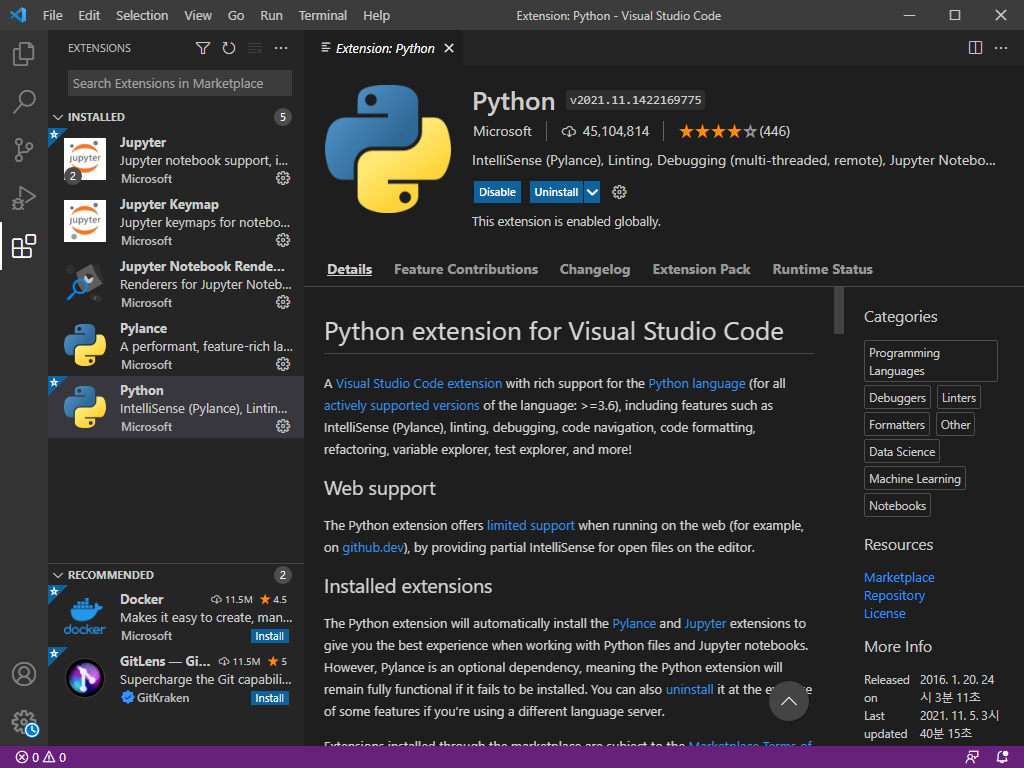Screen dimensions: 1024x768
Task: Open notifications bell in status bar
Action: [x=1002, y=758]
